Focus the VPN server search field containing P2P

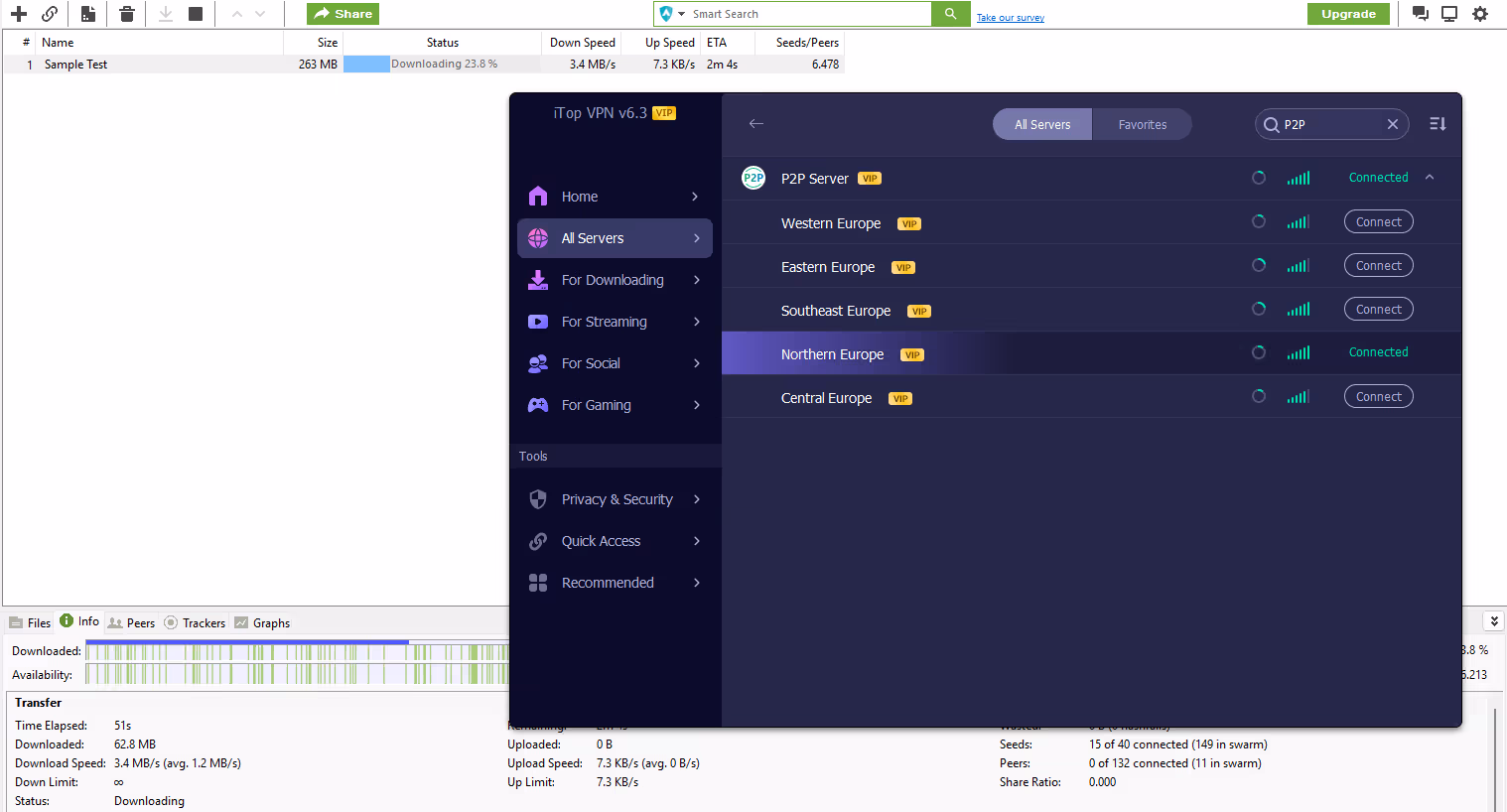click(1332, 124)
